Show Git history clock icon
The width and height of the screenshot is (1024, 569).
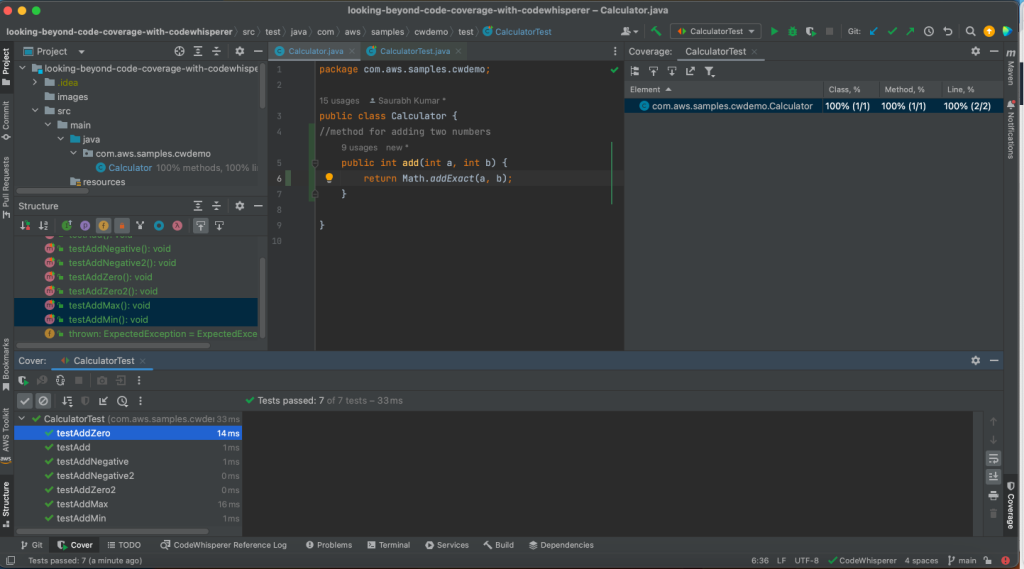coord(929,31)
